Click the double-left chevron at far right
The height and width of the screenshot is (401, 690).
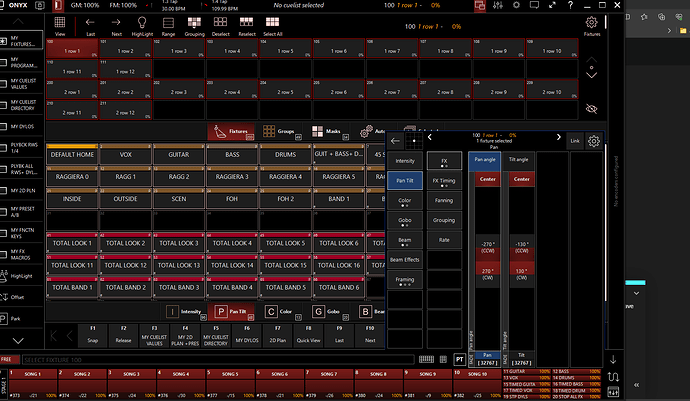click(636, 385)
